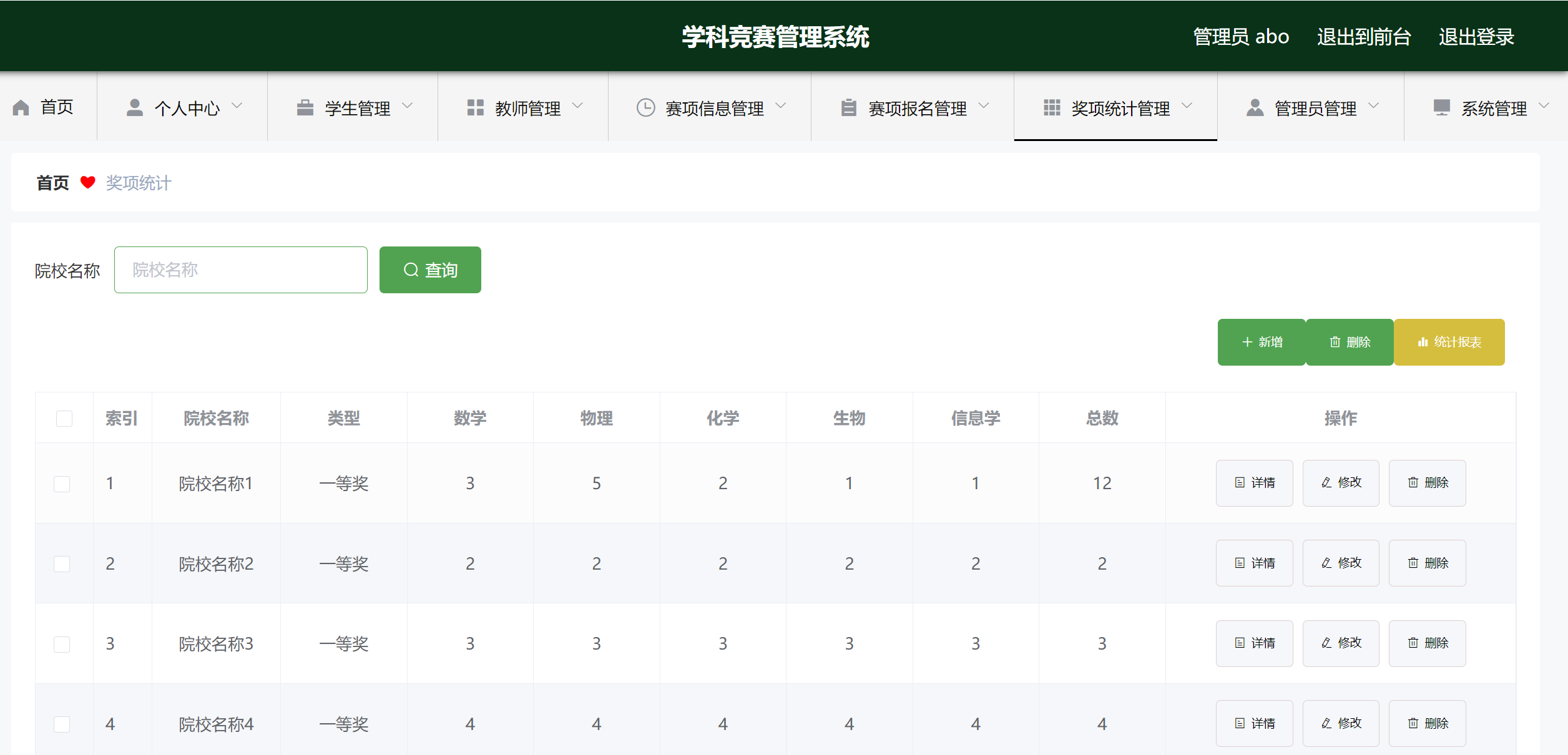Click the grid icon of 奖项统计管理
The image size is (1568, 755).
click(1051, 107)
